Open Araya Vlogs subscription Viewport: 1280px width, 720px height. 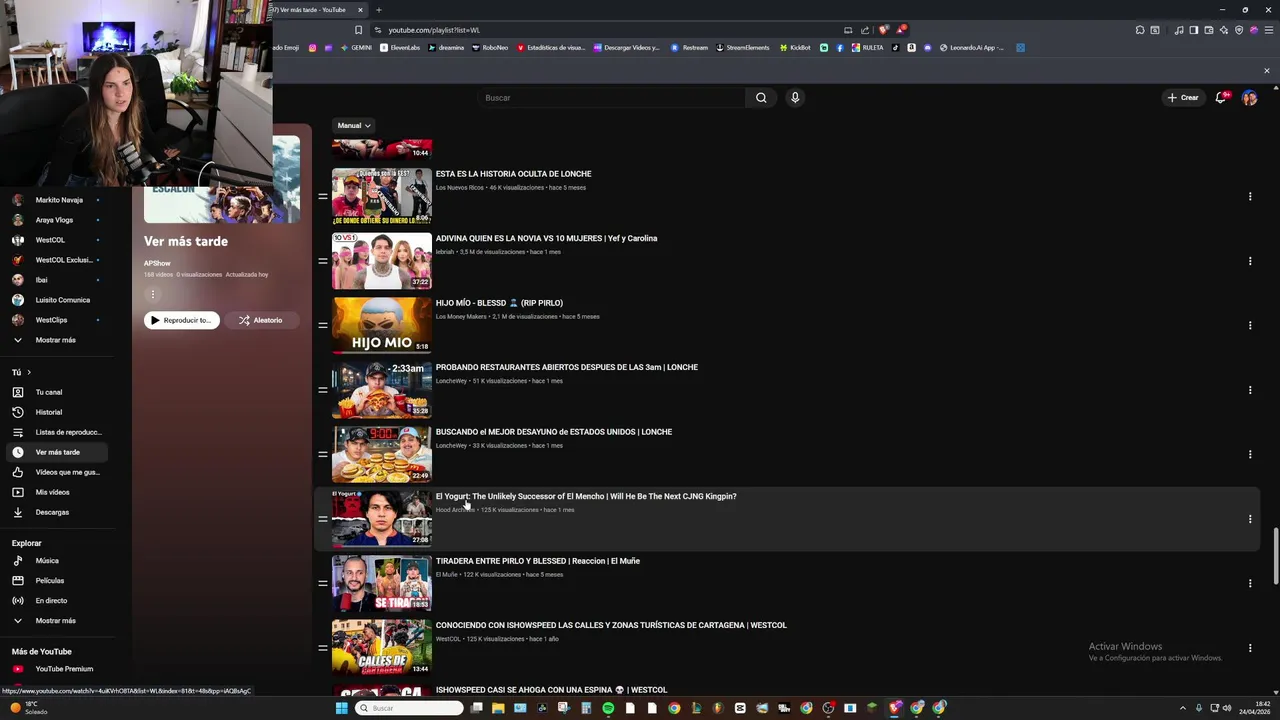[x=54, y=220]
